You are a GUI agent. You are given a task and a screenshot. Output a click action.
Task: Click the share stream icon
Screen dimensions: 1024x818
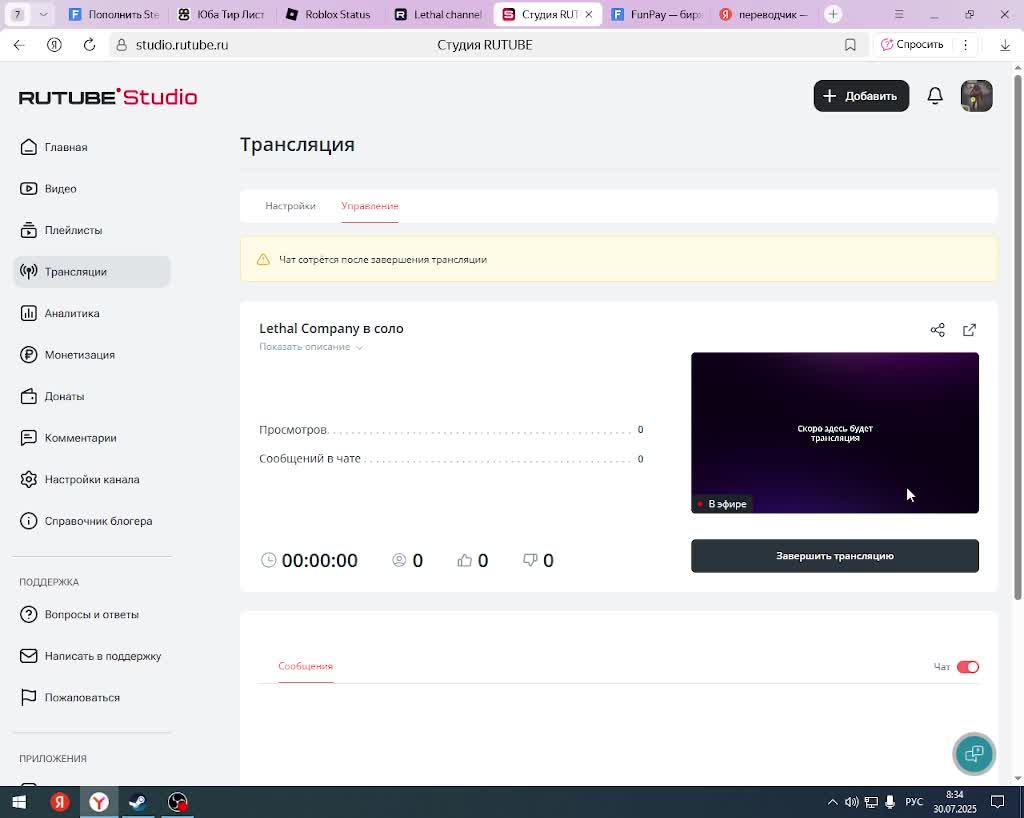tap(938, 330)
